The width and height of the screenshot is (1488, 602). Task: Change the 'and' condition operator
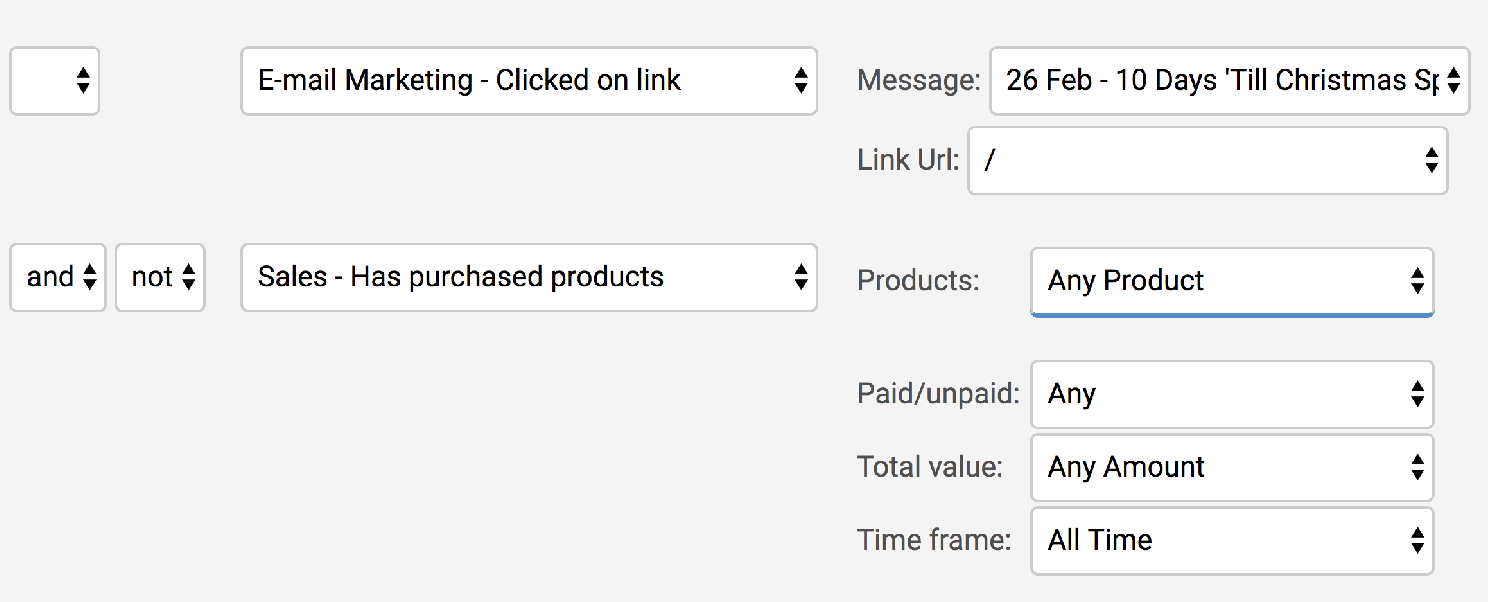click(x=58, y=277)
